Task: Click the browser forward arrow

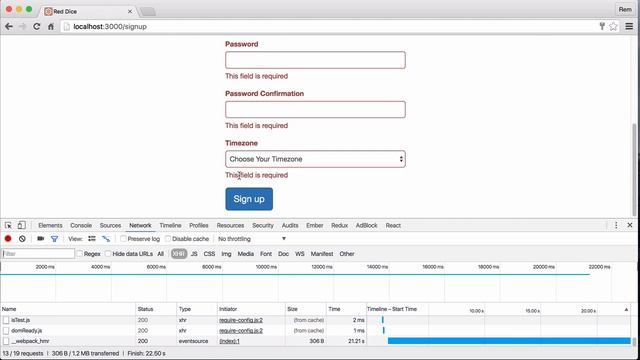Action: tap(22, 27)
